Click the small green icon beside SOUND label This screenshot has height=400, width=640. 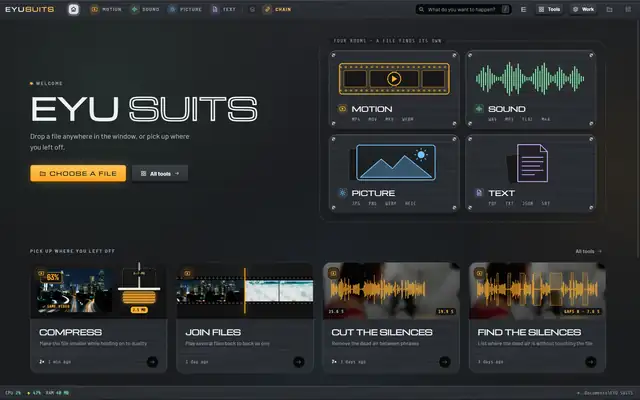479,109
